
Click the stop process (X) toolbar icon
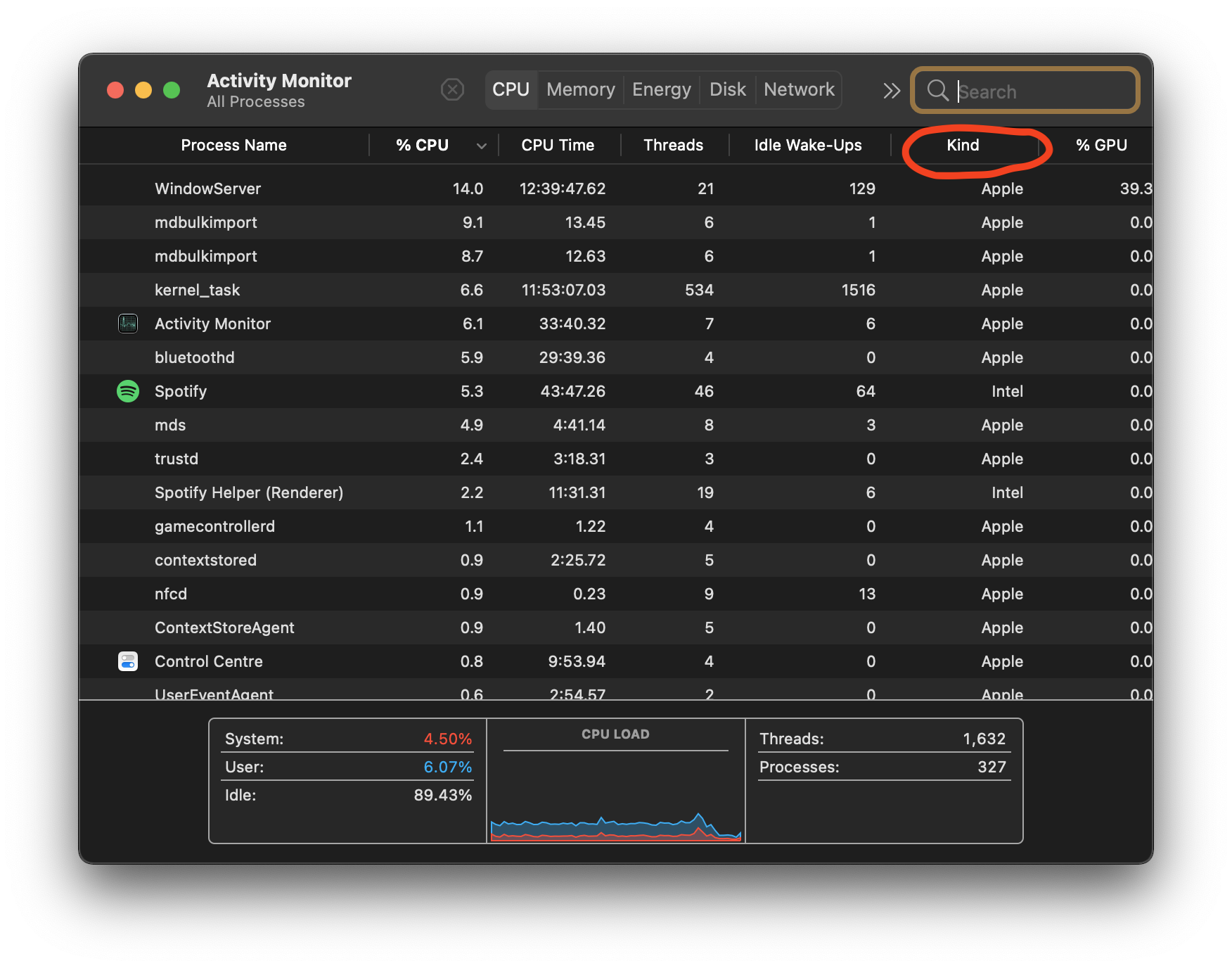pyautogui.click(x=452, y=90)
